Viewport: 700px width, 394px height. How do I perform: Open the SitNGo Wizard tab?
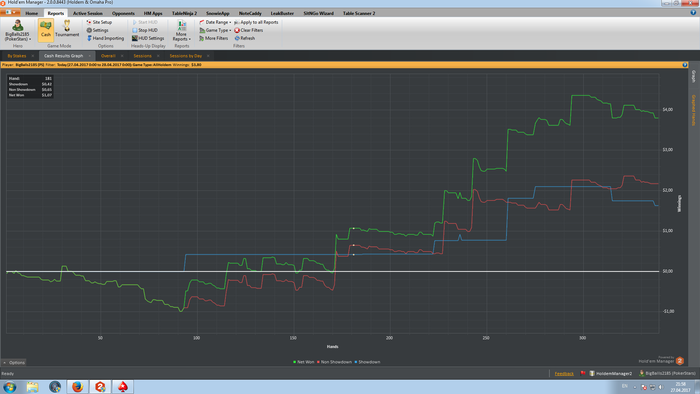tap(318, 13)
